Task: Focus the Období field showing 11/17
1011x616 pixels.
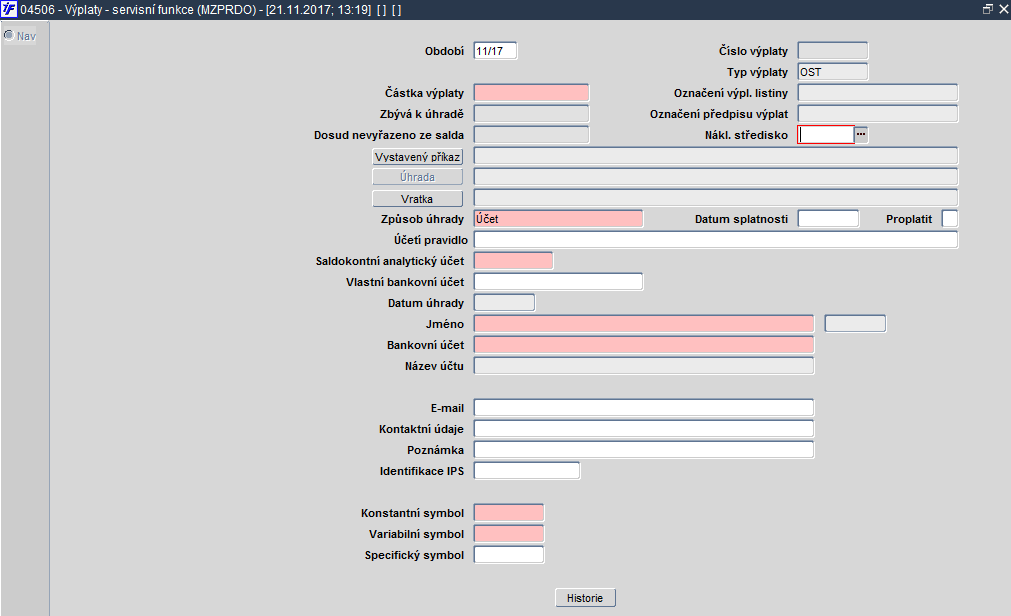Action: coord(495,51)
